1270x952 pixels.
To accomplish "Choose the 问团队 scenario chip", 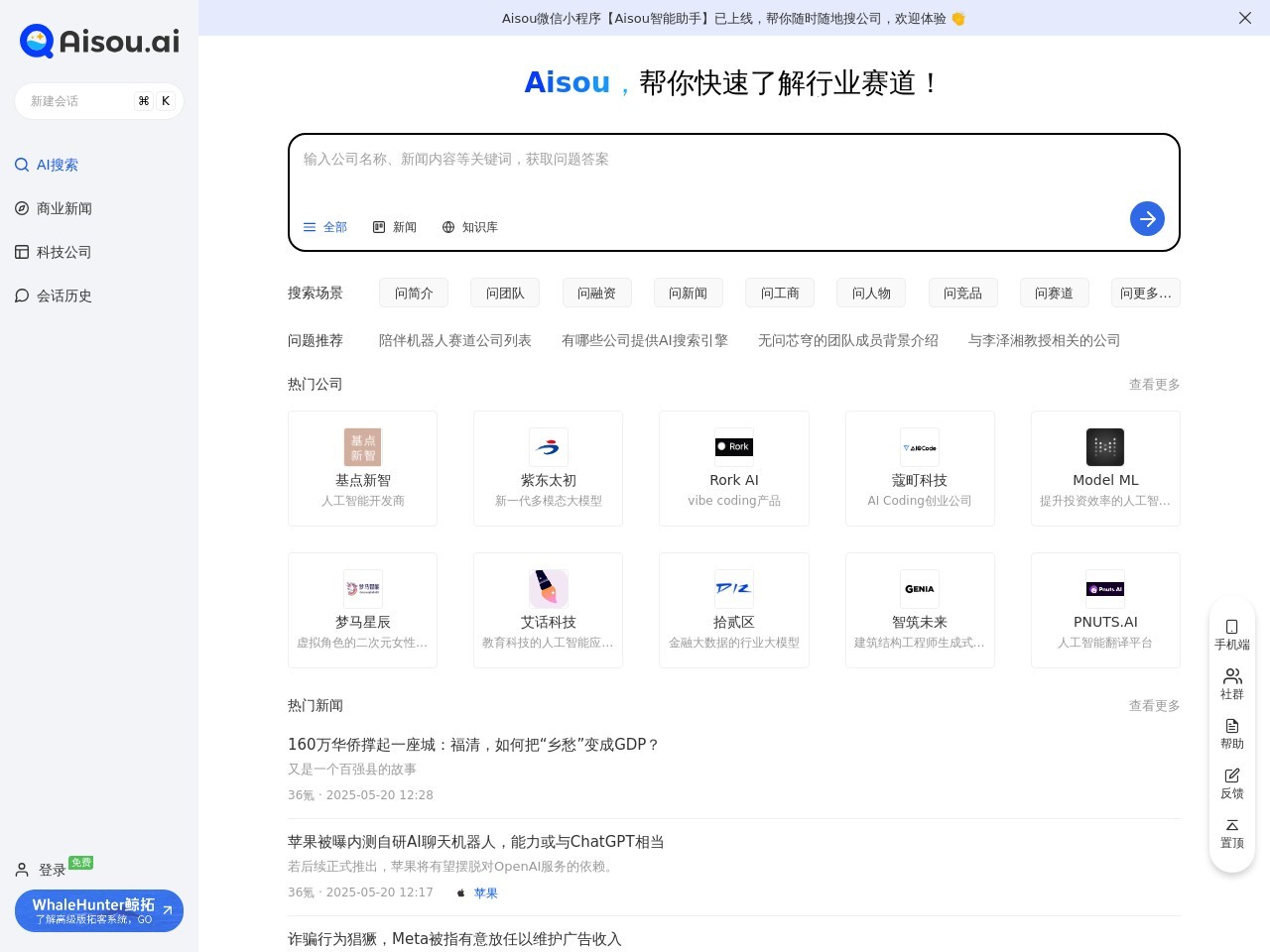I will point(505,293).
